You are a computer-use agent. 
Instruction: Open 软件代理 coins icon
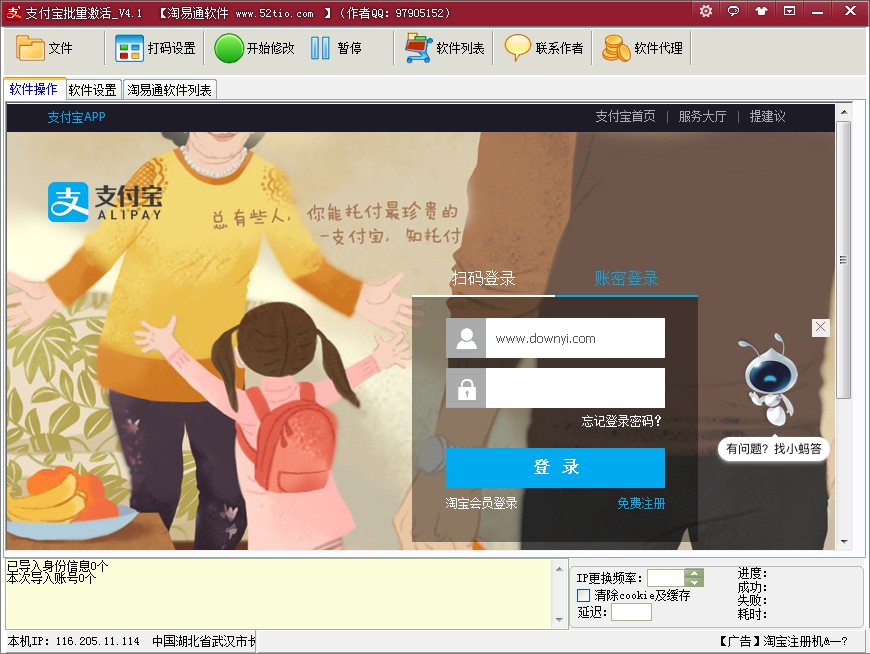pos(617,48)
